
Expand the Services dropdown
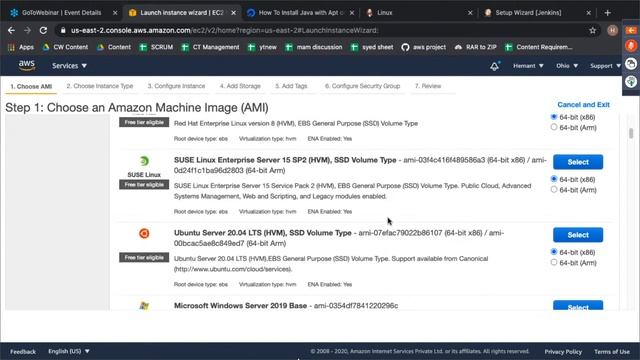point(69,66)
